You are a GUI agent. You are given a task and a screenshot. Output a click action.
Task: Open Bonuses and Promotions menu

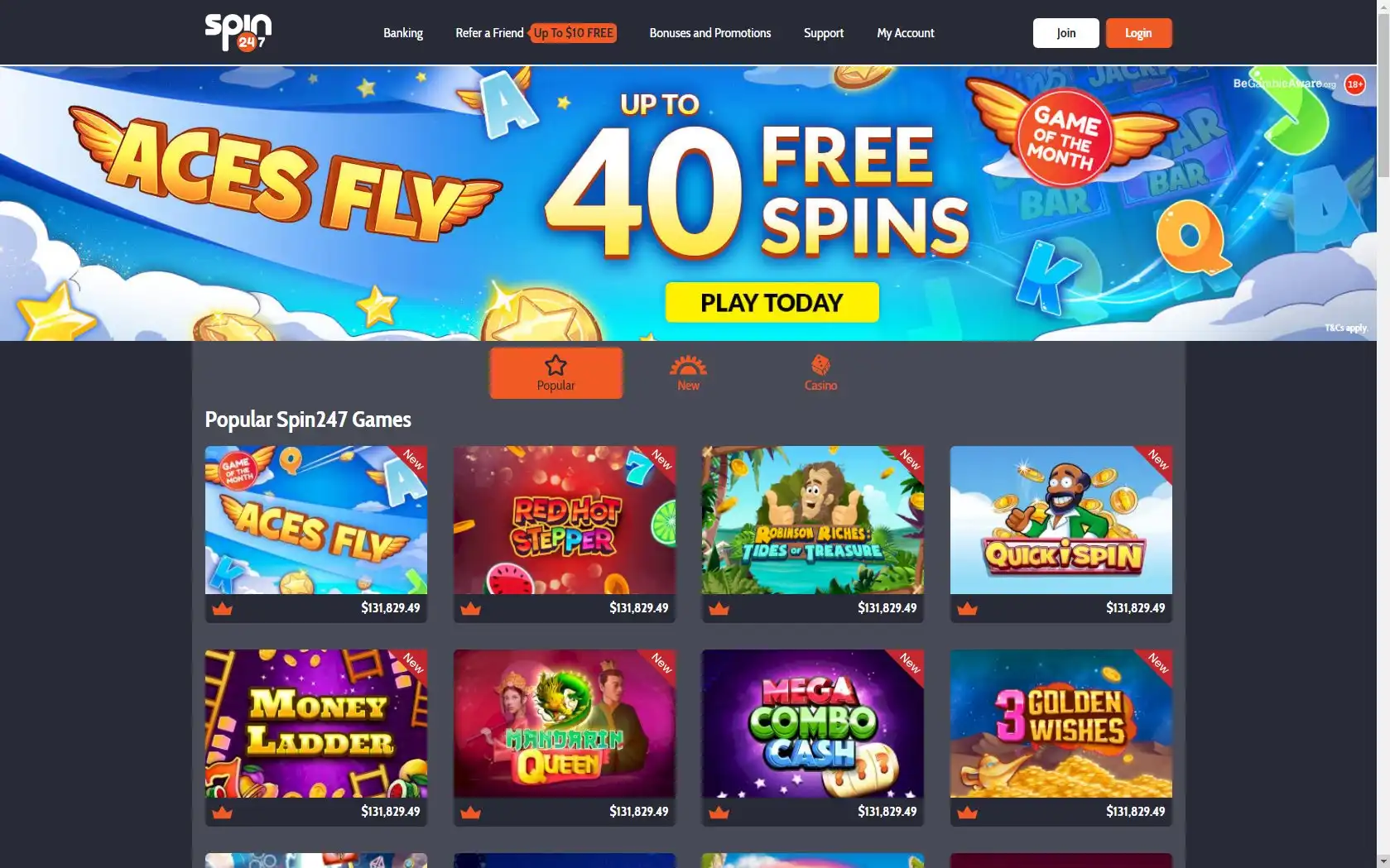pyautogui.click(x=710, y=33)
